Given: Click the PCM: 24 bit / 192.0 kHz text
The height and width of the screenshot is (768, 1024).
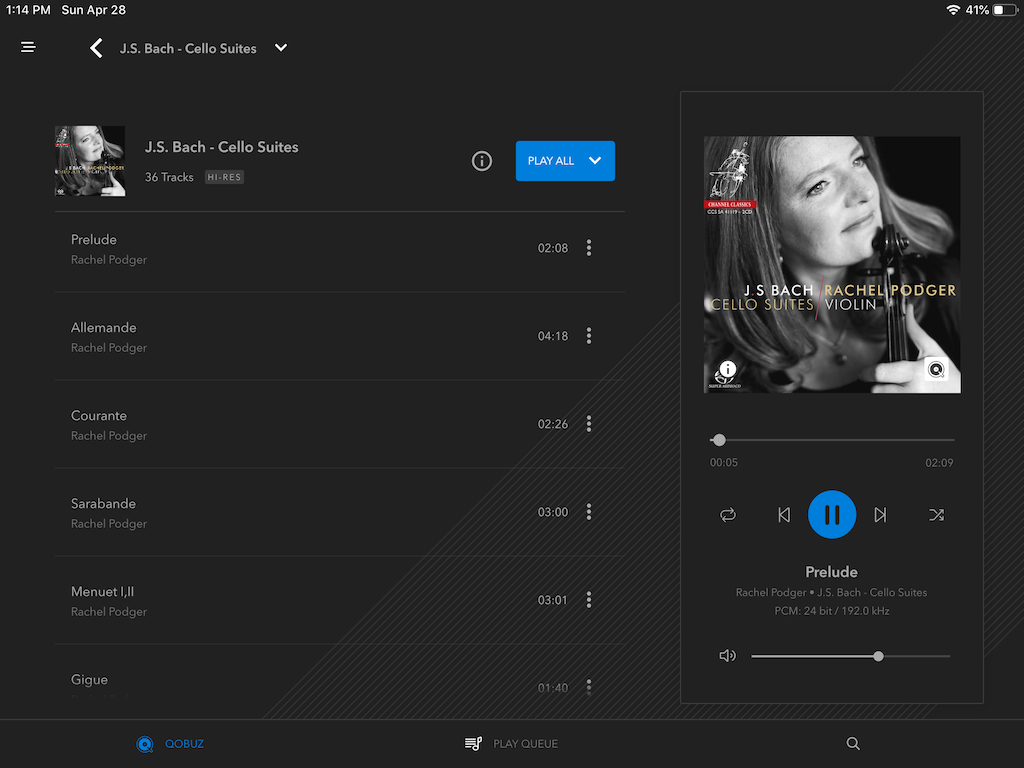Looking at the screenshot, I should coord(831,611).
